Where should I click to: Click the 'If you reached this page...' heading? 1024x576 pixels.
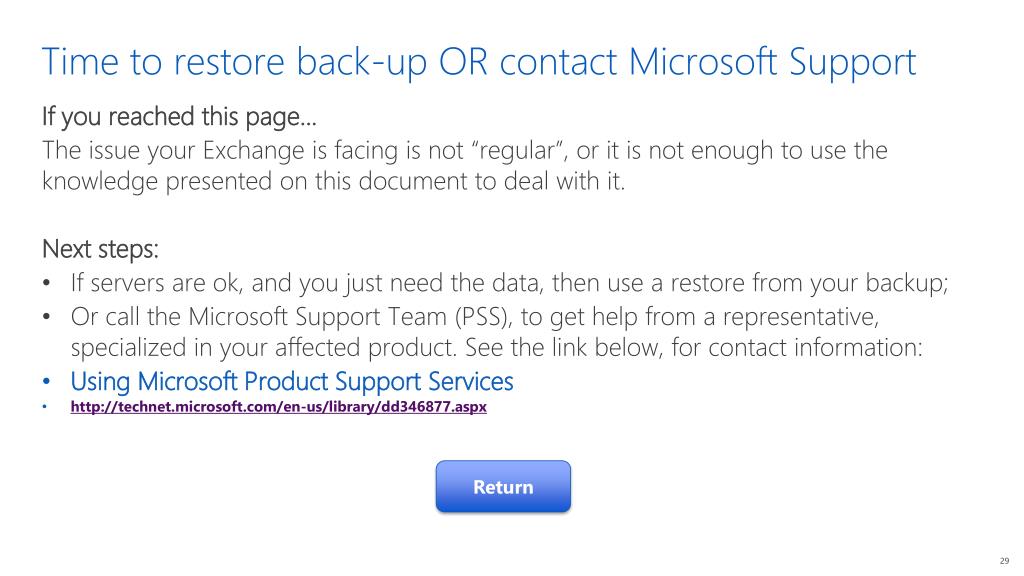(x=179, y=117)
